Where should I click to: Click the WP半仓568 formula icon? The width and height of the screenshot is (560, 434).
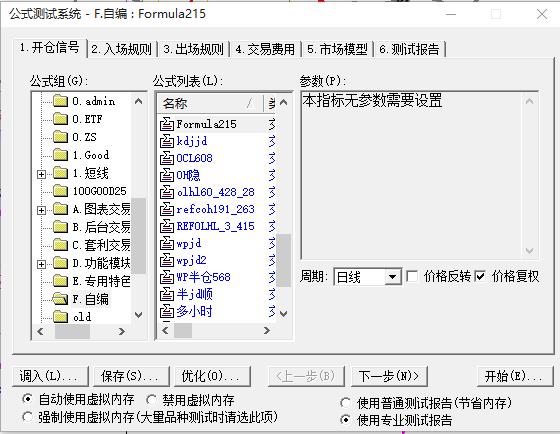point(166,277)
